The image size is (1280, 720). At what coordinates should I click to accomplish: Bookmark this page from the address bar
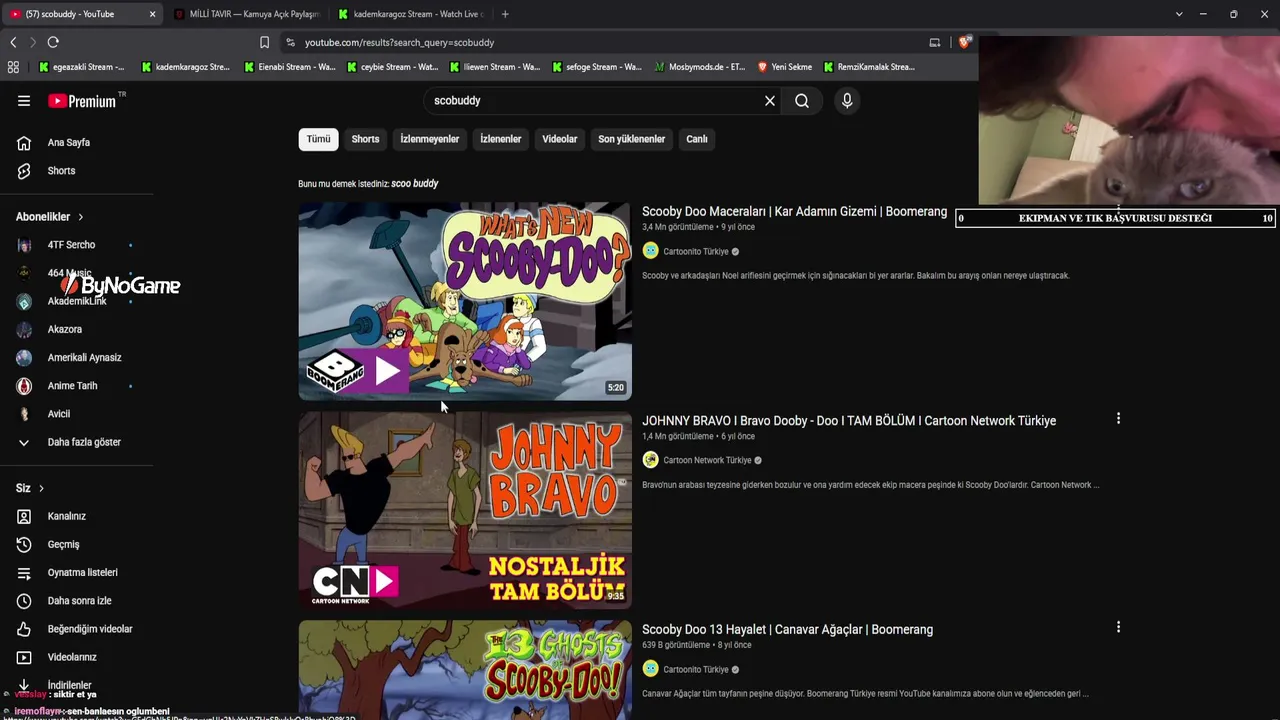[264, 42]
